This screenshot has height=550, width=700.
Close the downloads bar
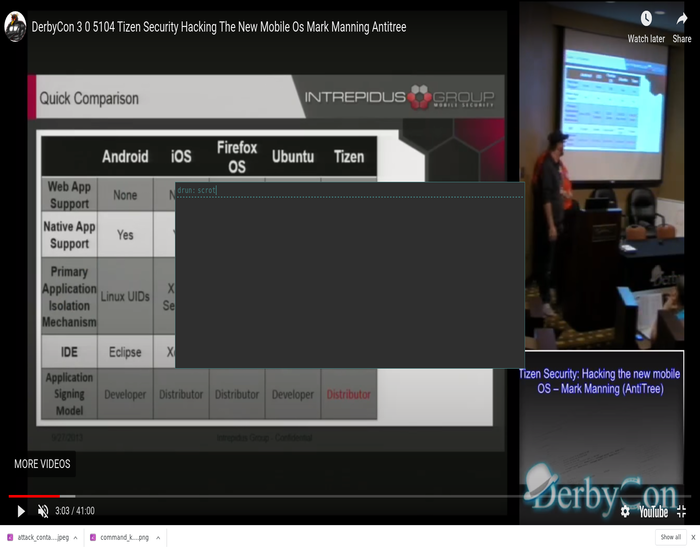pyautogui.click(x=693, y=537)
